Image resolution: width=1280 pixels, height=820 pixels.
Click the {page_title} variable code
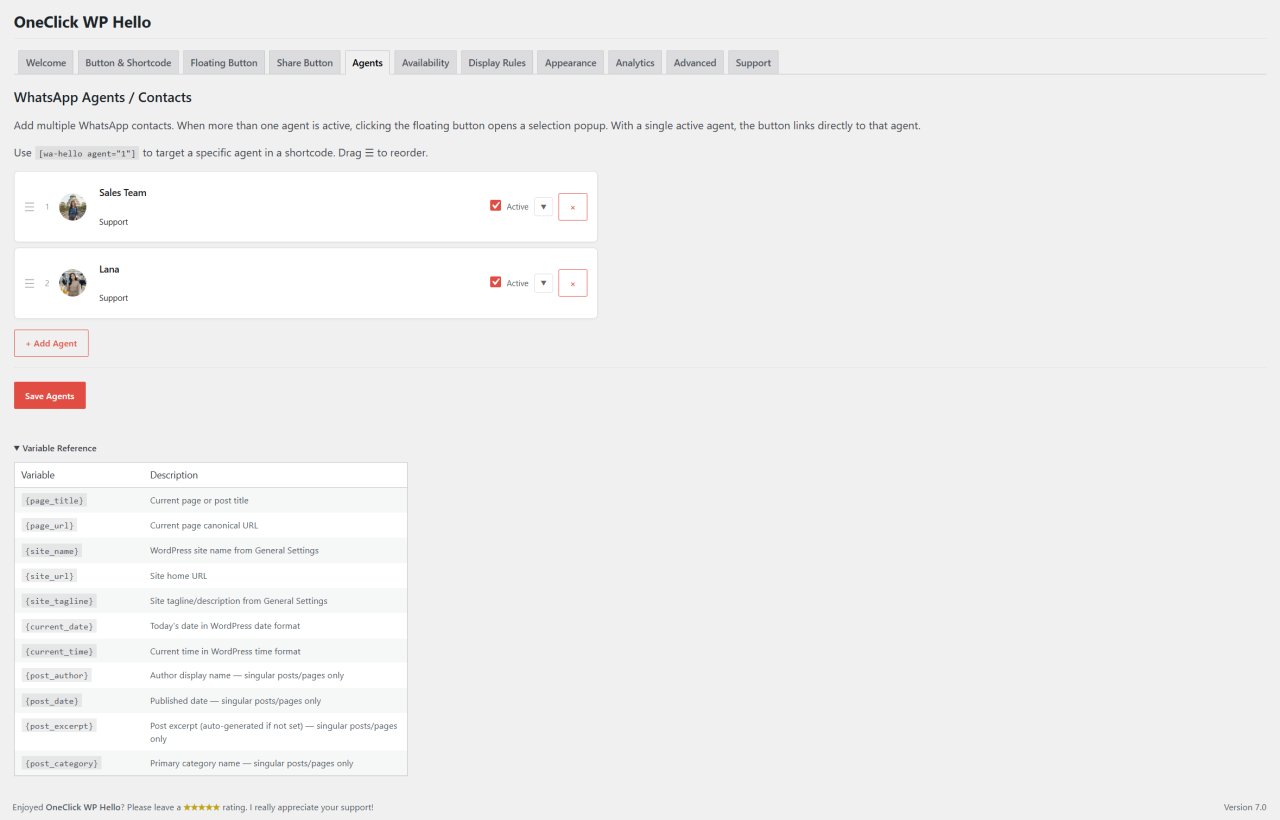(x=54, y=500)
